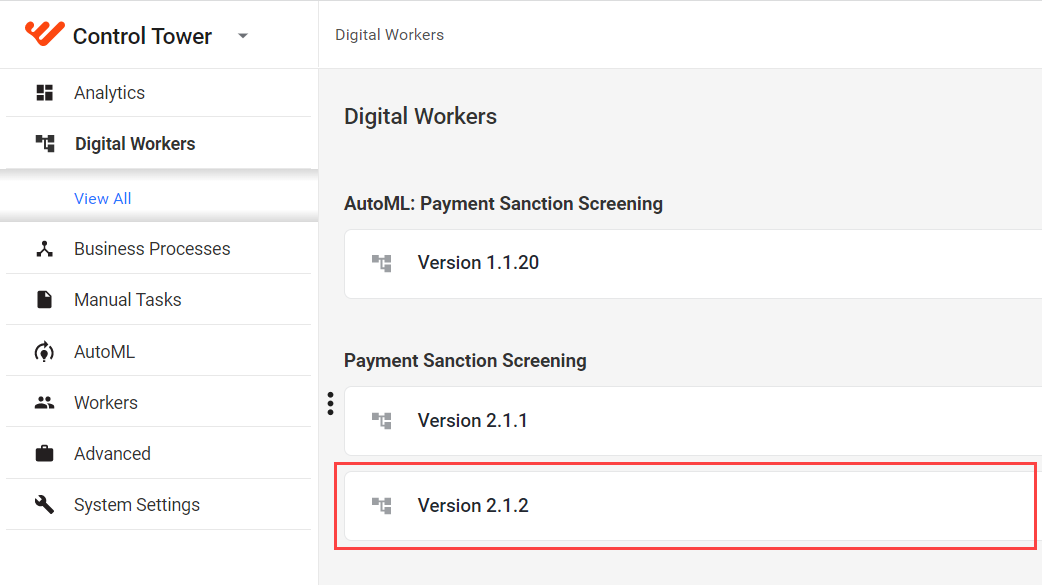Open Manual Tasks in the sidebar

159,299
